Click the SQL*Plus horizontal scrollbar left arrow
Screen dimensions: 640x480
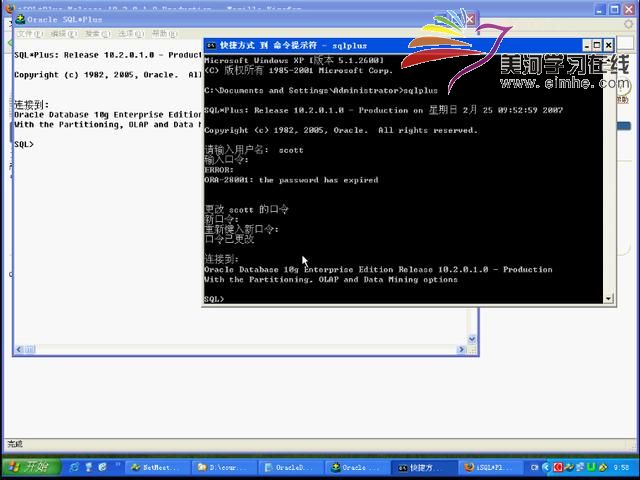[19, 349]
